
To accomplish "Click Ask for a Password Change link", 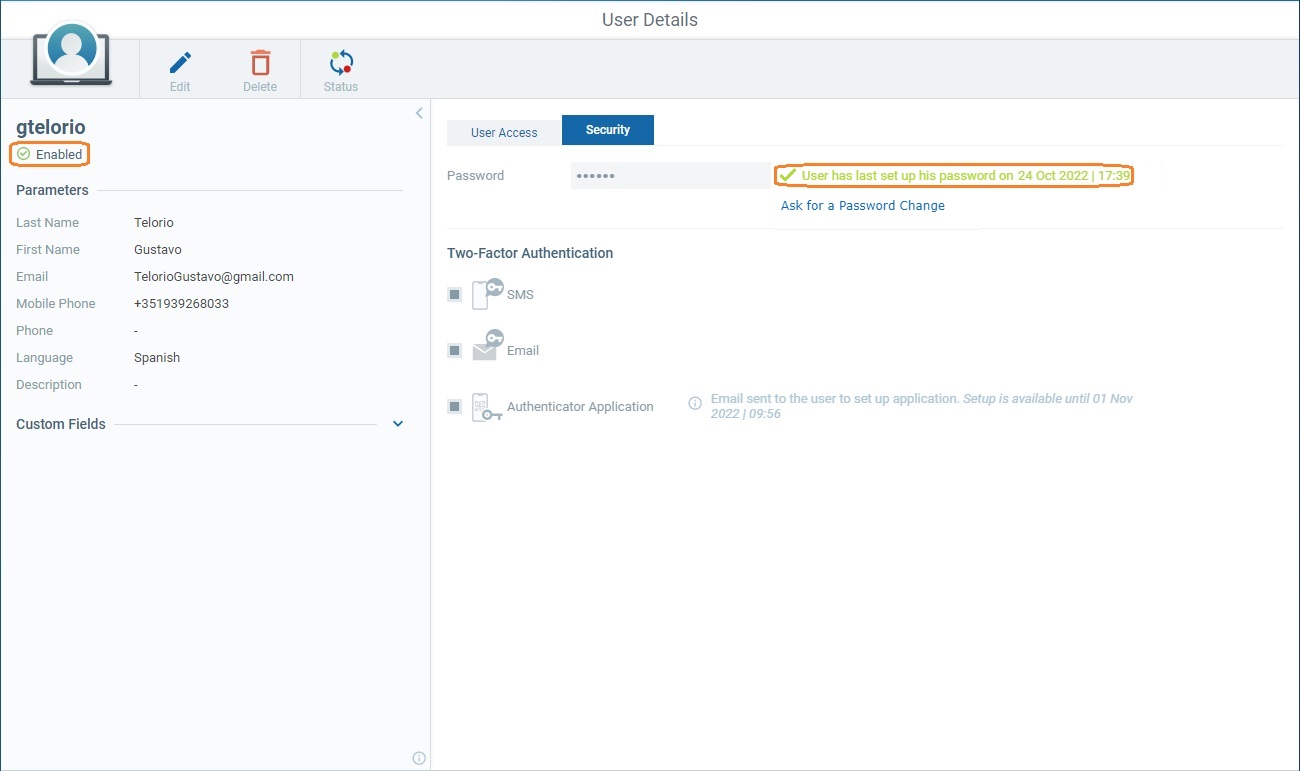I will (x=862, y=205).
